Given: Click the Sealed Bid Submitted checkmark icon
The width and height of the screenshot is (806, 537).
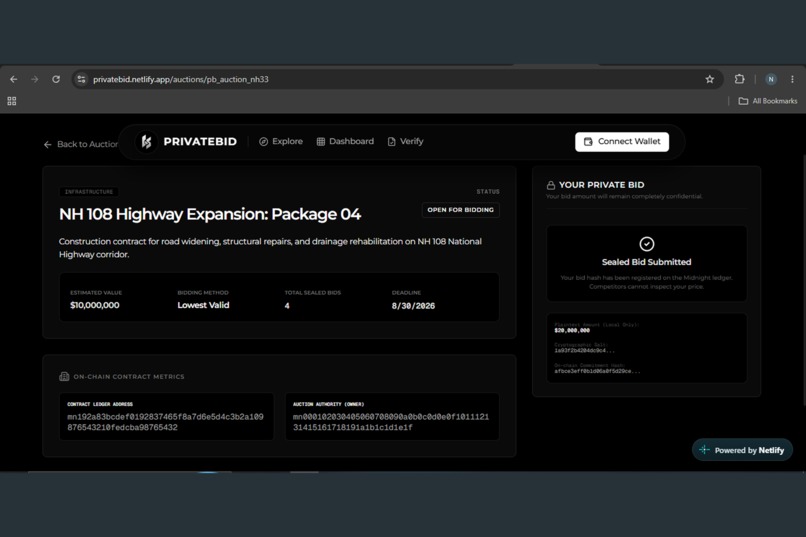Looking at the screenshot, I should pos(647,244).
